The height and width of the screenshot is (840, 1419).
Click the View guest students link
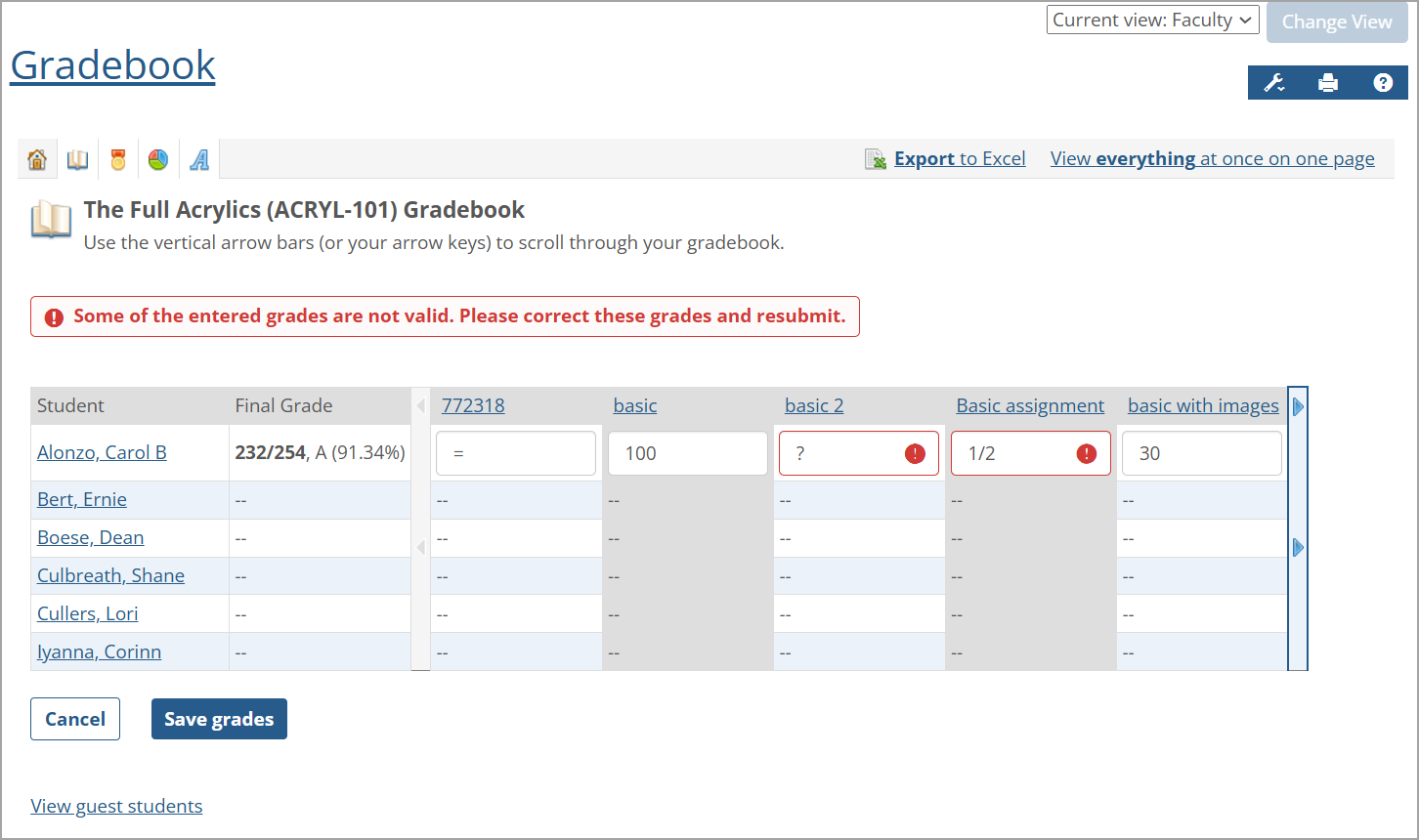click(x=116, y=806)
